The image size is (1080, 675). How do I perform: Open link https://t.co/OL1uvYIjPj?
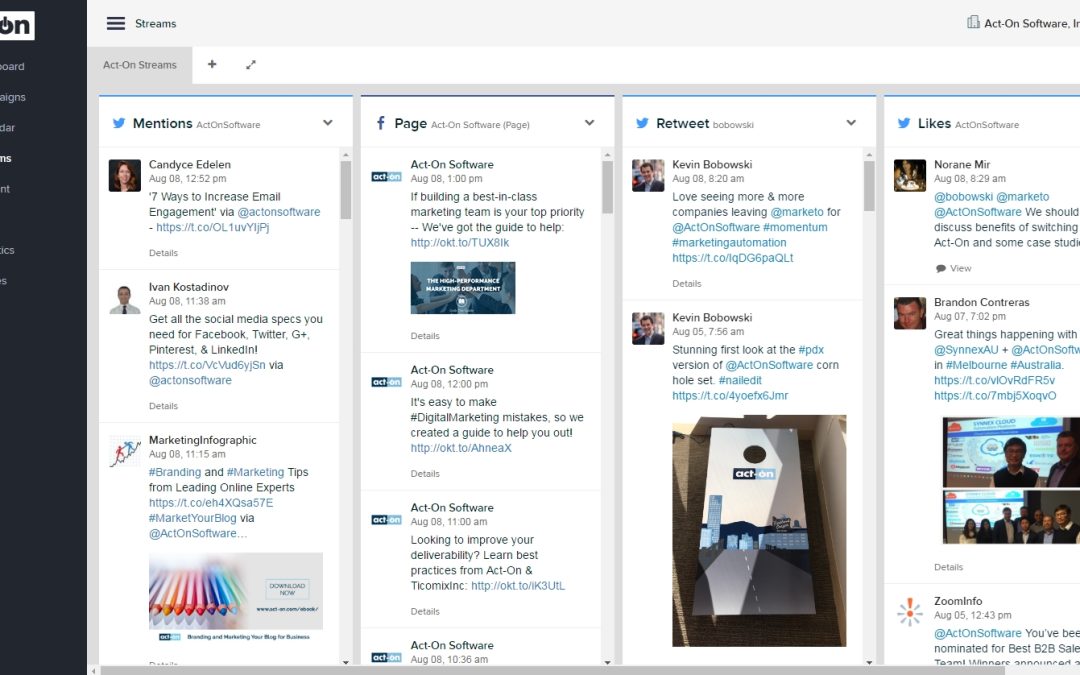click(x=212, y=227)
